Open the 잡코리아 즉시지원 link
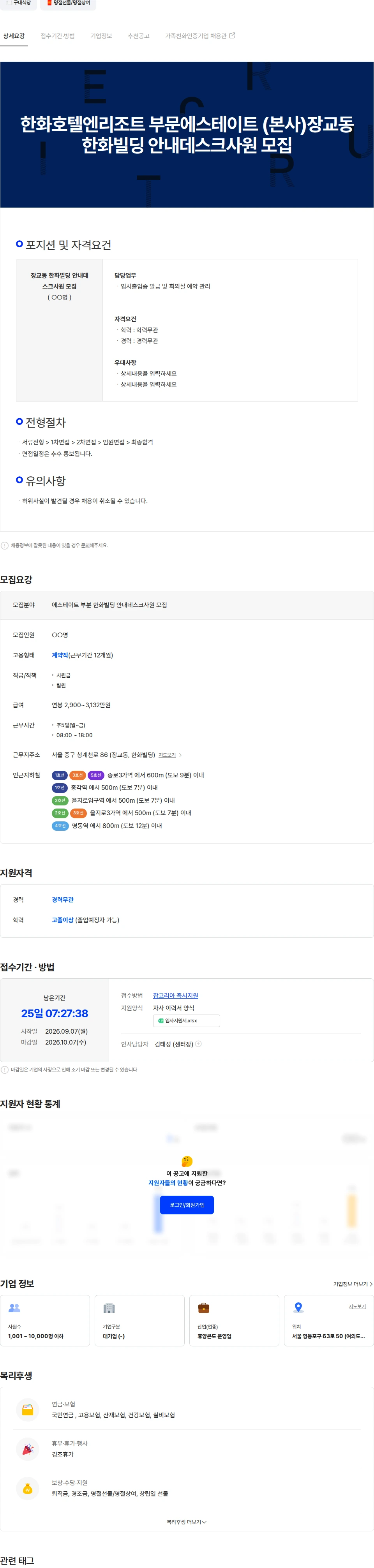This screenshot has height=1568, width=374. point(175,995)
